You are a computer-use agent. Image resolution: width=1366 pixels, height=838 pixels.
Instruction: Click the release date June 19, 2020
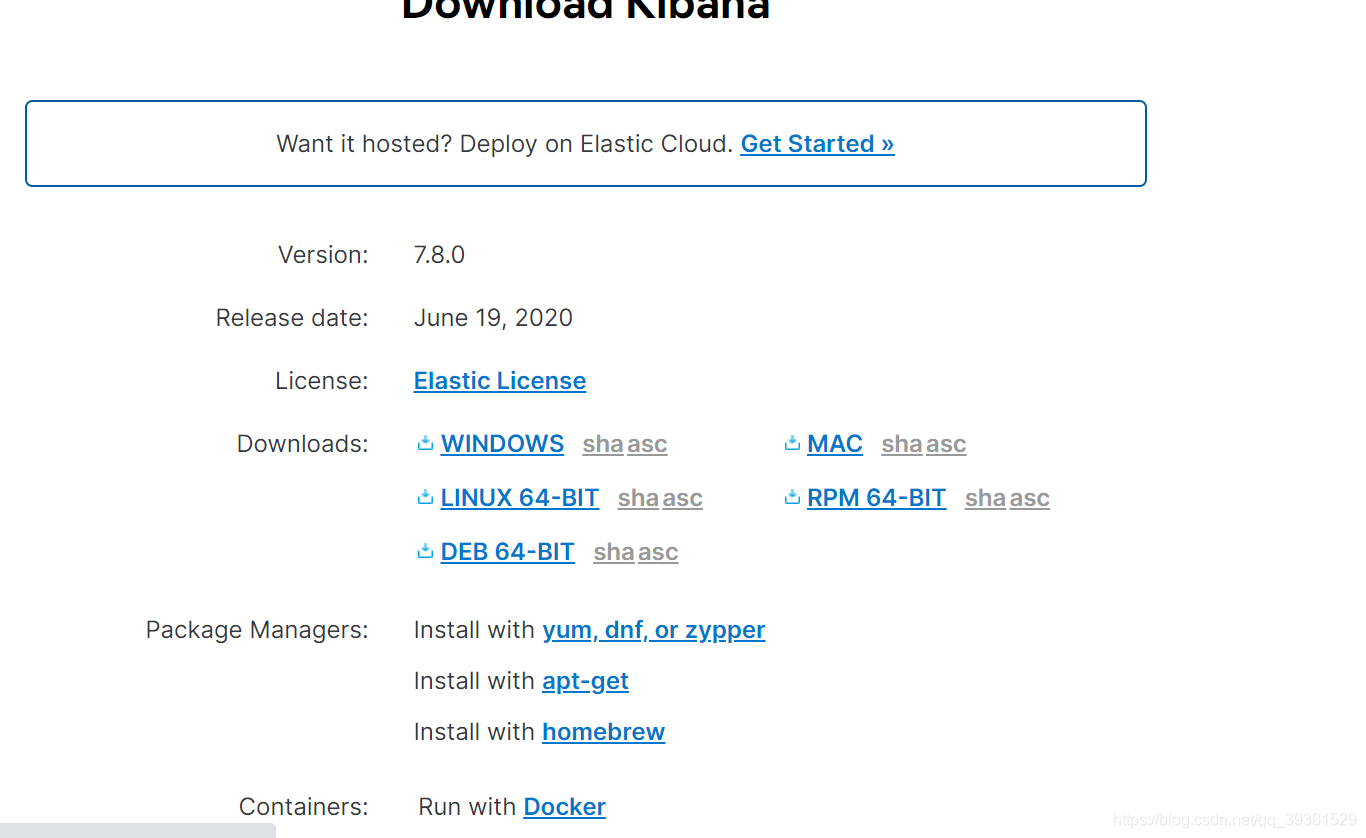(493, 318)
